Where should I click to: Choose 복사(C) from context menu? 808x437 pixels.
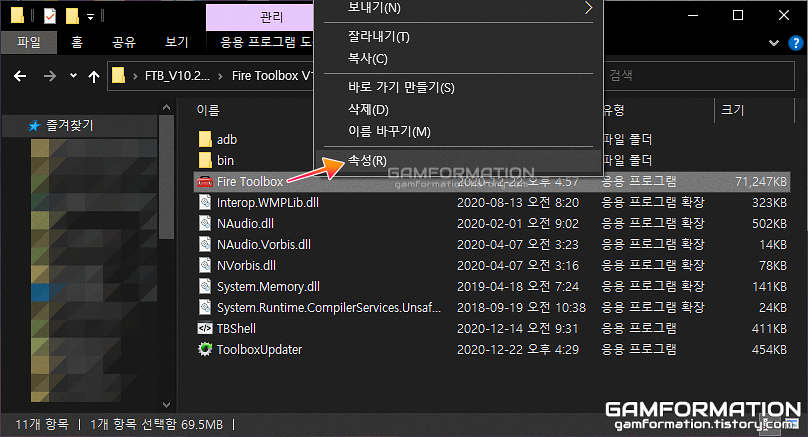pos(459,59)
